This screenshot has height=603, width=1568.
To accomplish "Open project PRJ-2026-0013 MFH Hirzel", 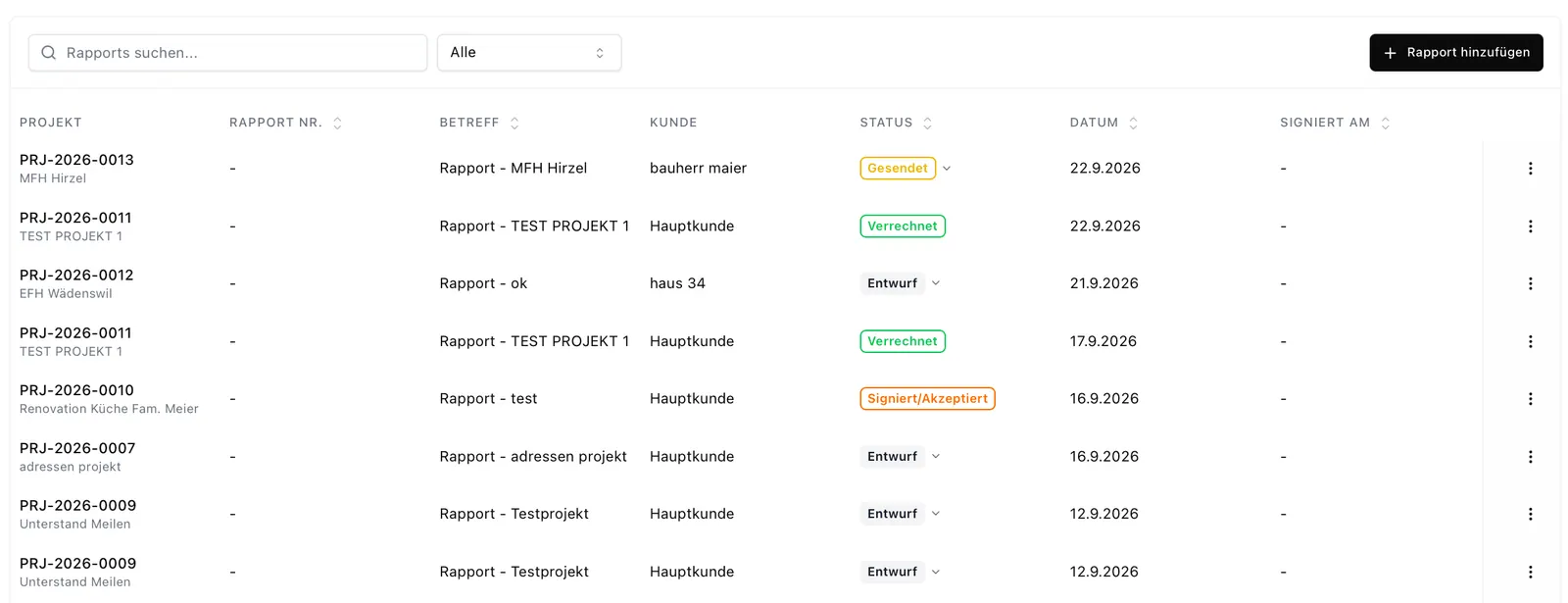I will [76, 169].
